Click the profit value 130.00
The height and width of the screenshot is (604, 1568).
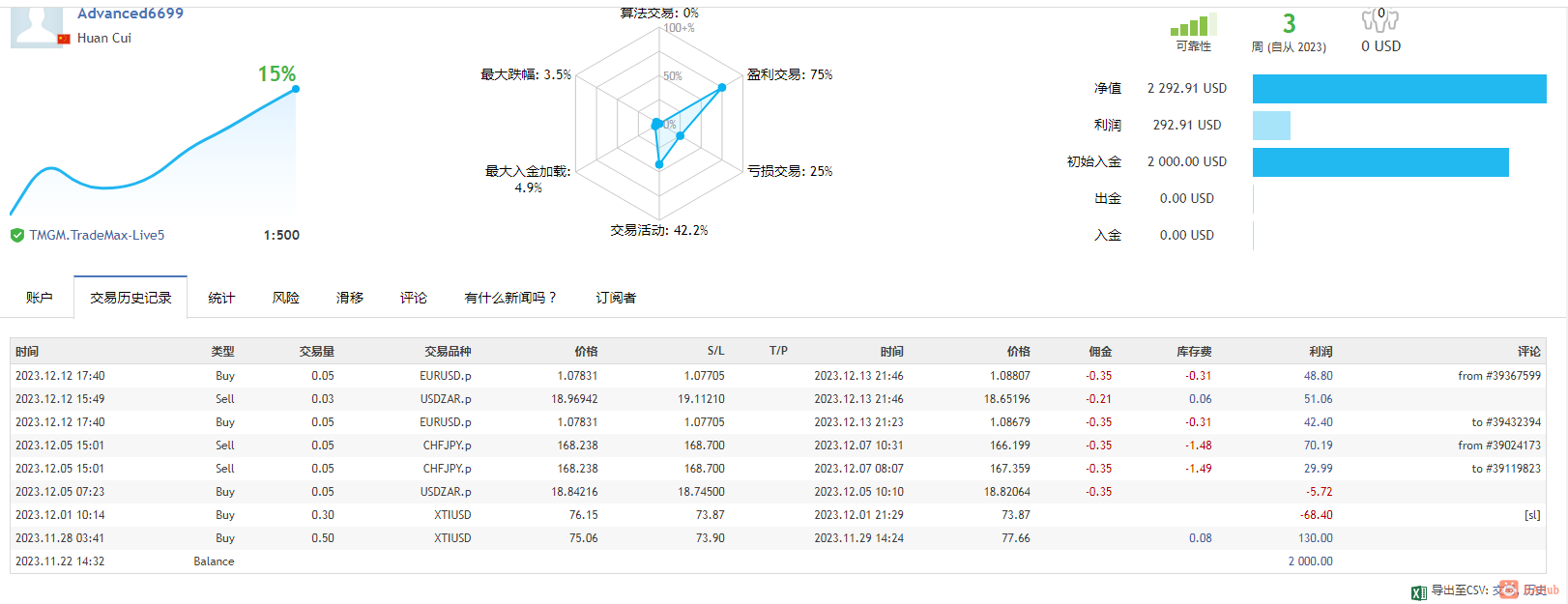[x=1316, y=538]
